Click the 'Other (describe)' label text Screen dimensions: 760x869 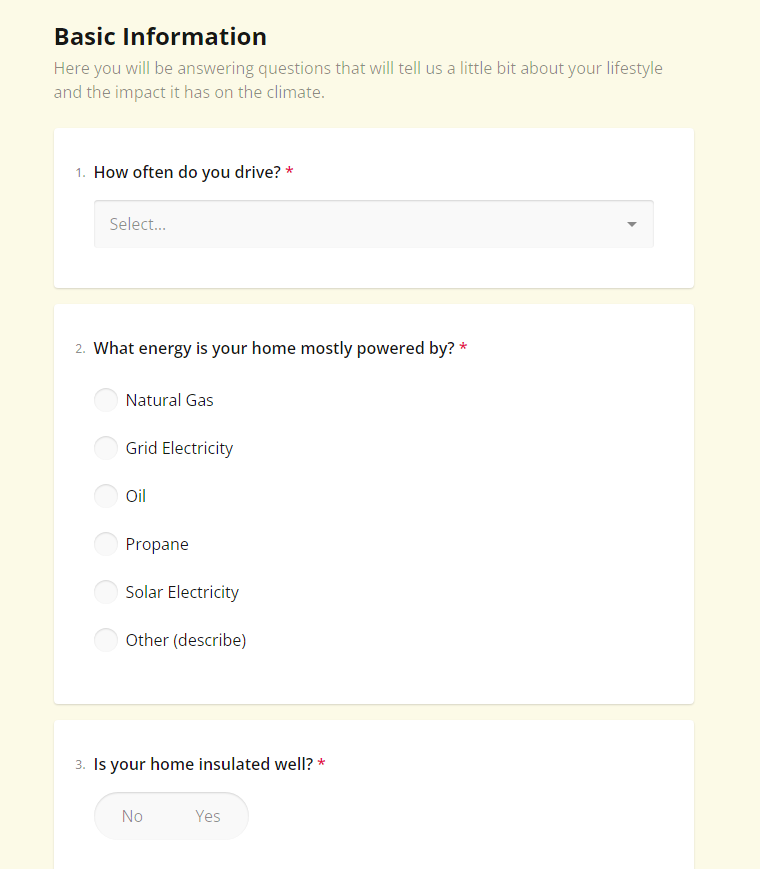click(x=185, y=640)
